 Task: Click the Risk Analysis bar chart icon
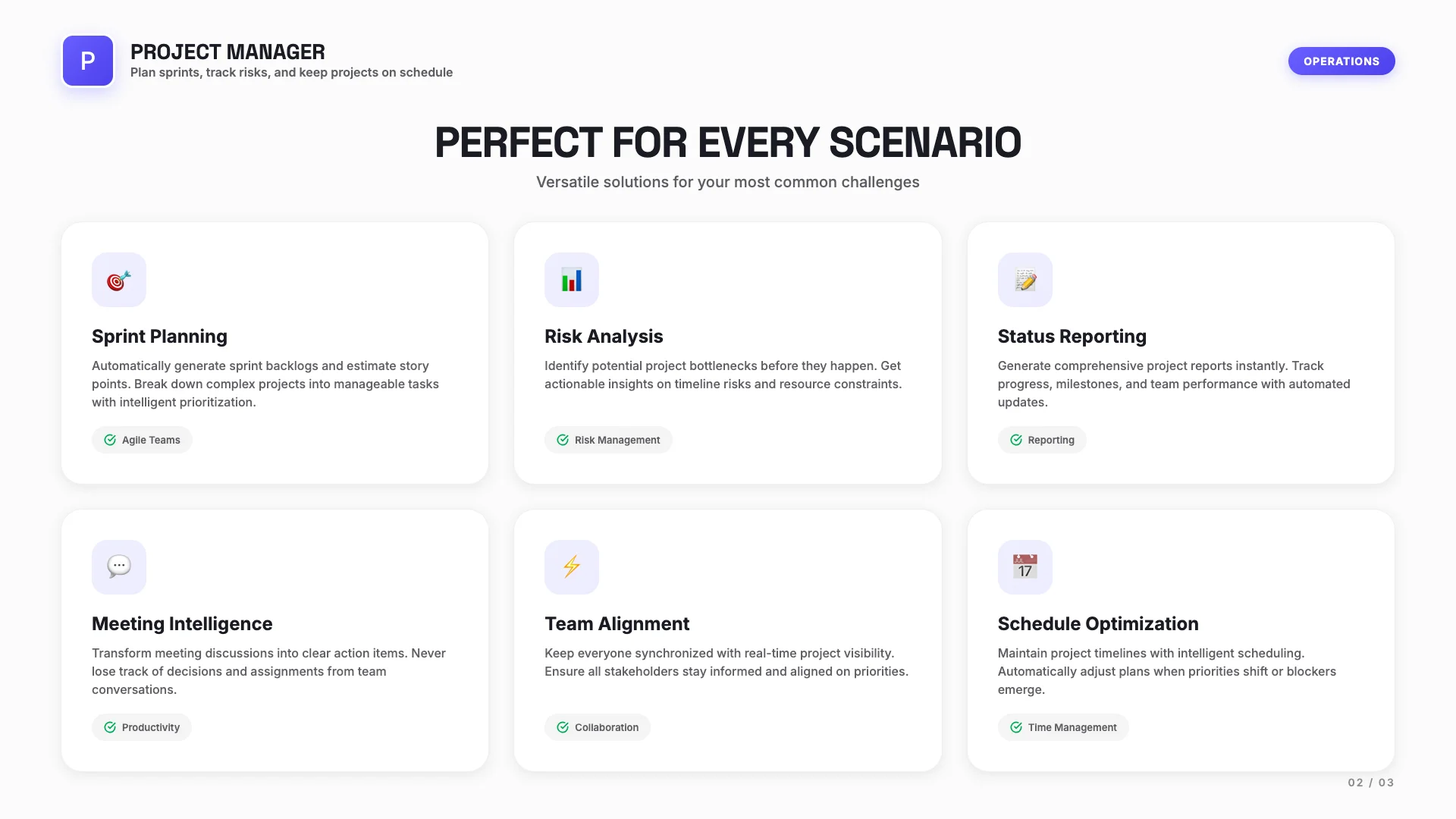(x=572, y=280)
